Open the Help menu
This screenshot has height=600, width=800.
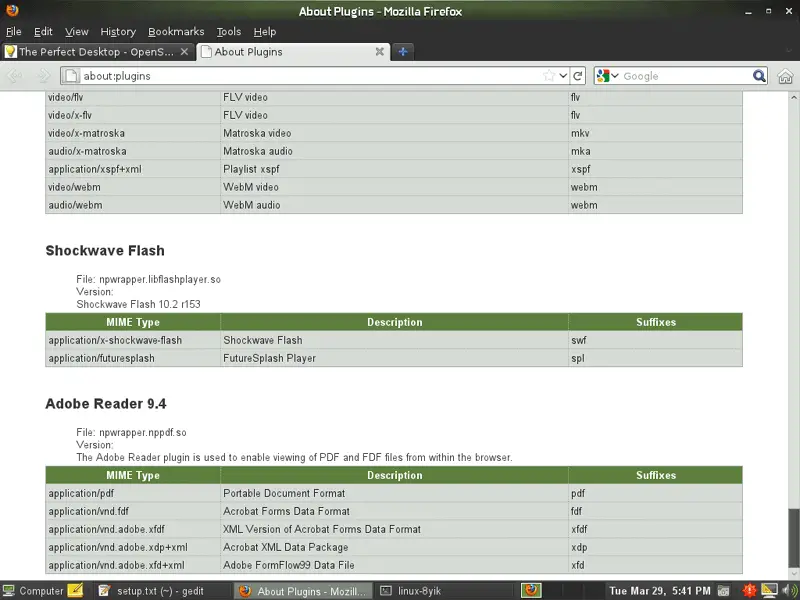(x=265, y=32)
